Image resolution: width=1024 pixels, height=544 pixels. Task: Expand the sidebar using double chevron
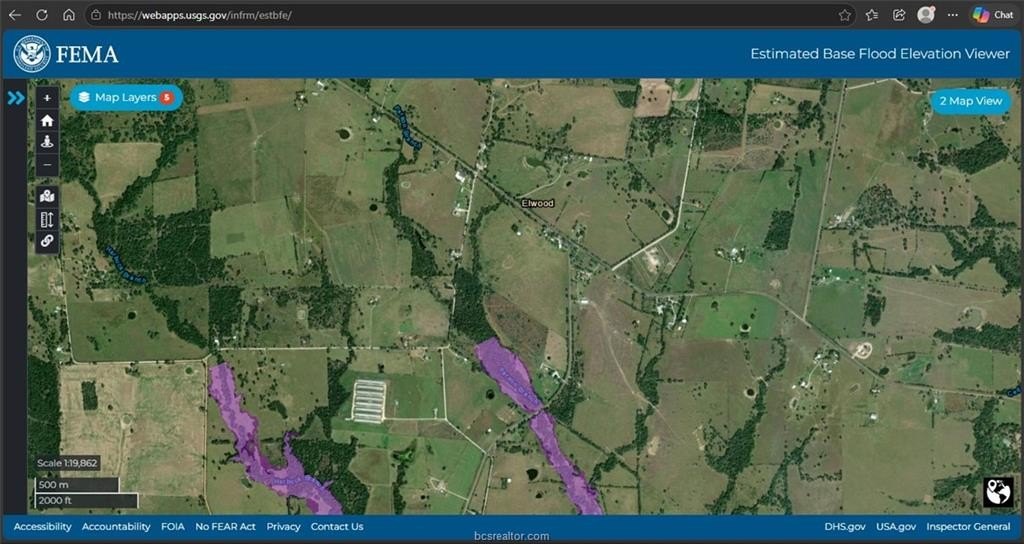click(x=16, y=98)
